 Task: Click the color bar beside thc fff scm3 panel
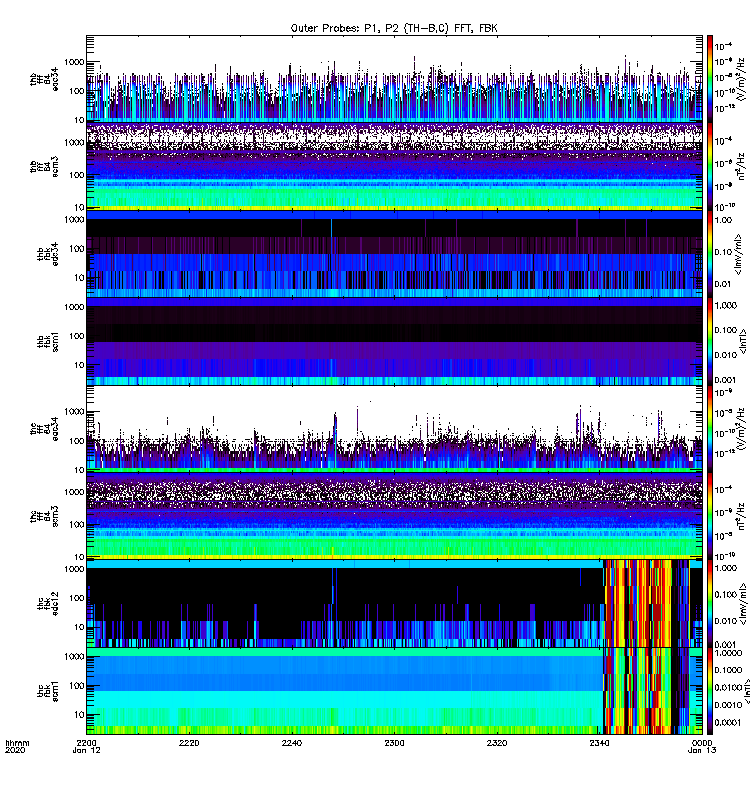(x=710, y=516)
